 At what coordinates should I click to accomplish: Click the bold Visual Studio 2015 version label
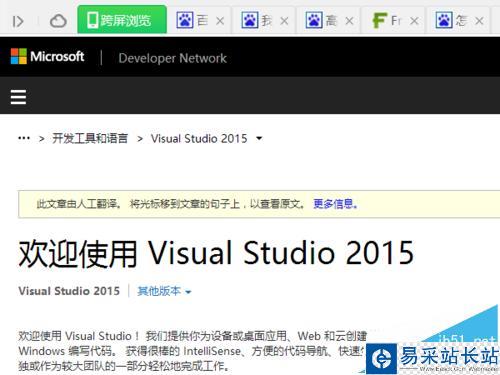pyautogui.click(x=69, y=291)
